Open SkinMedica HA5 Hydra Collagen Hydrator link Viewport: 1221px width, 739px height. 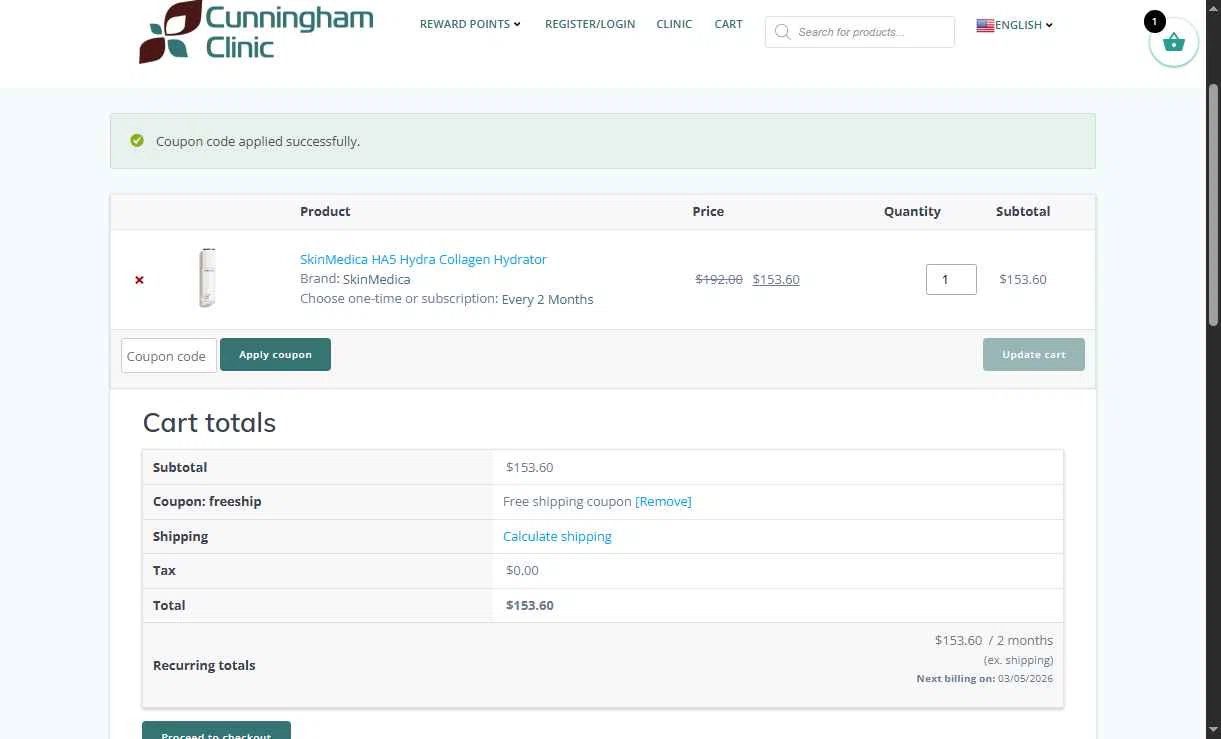click(x=423, y=259)
